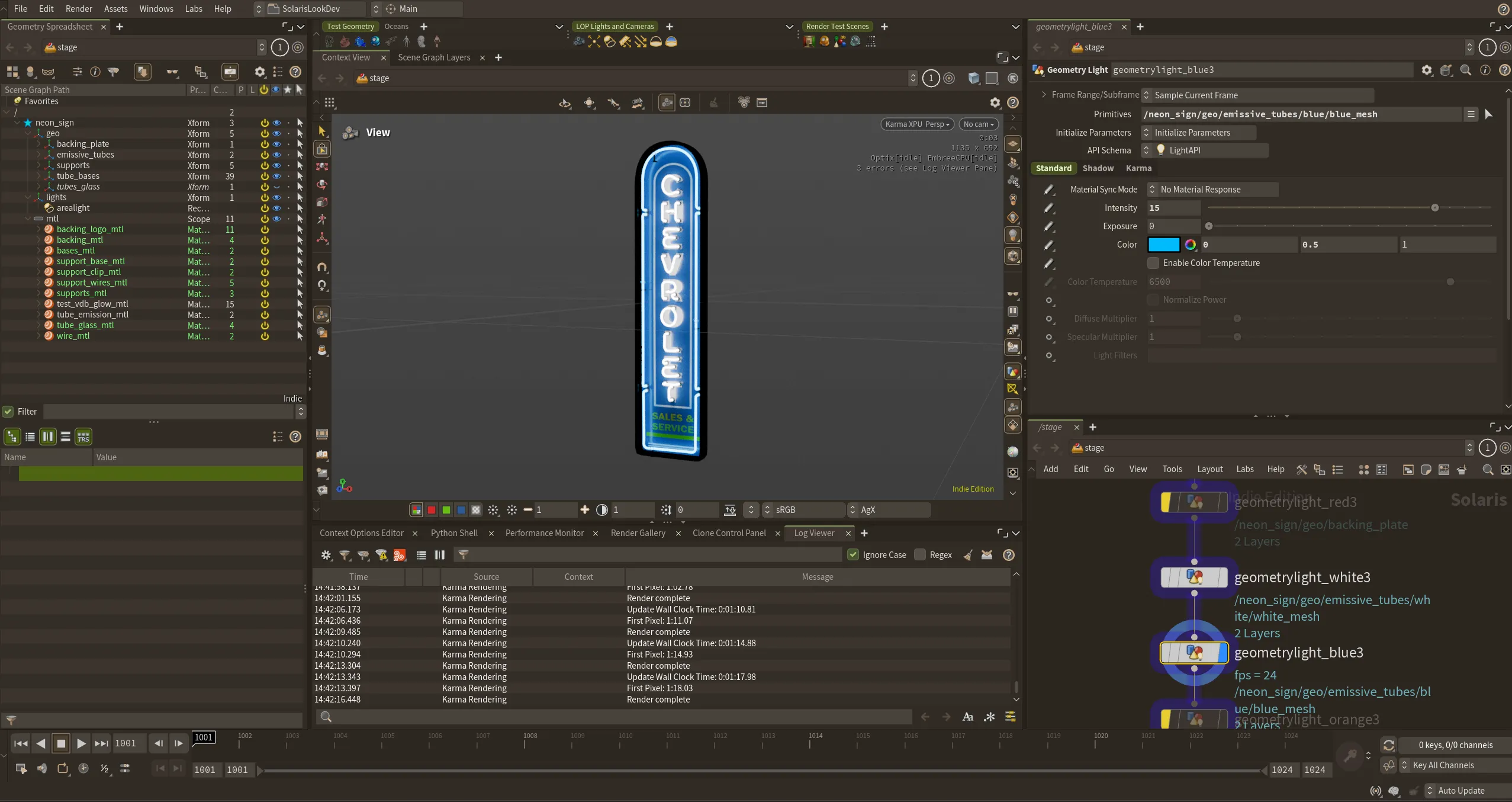Enable Color Temperature checkbox
Image resolution: width=1512 pixels, height=802 pixels.
click(x=1153, y=263)
